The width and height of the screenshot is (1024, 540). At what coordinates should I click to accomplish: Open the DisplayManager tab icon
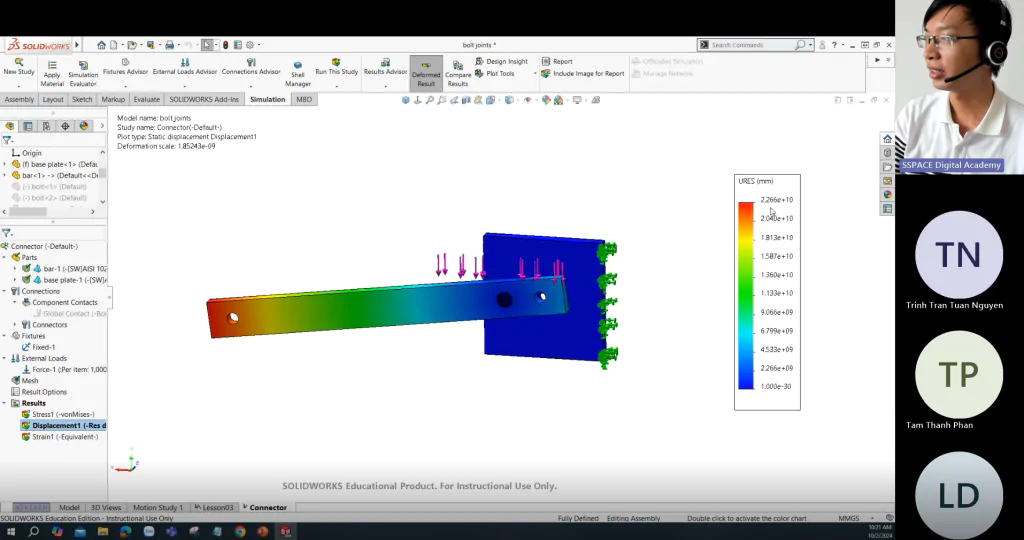(84, 126)
